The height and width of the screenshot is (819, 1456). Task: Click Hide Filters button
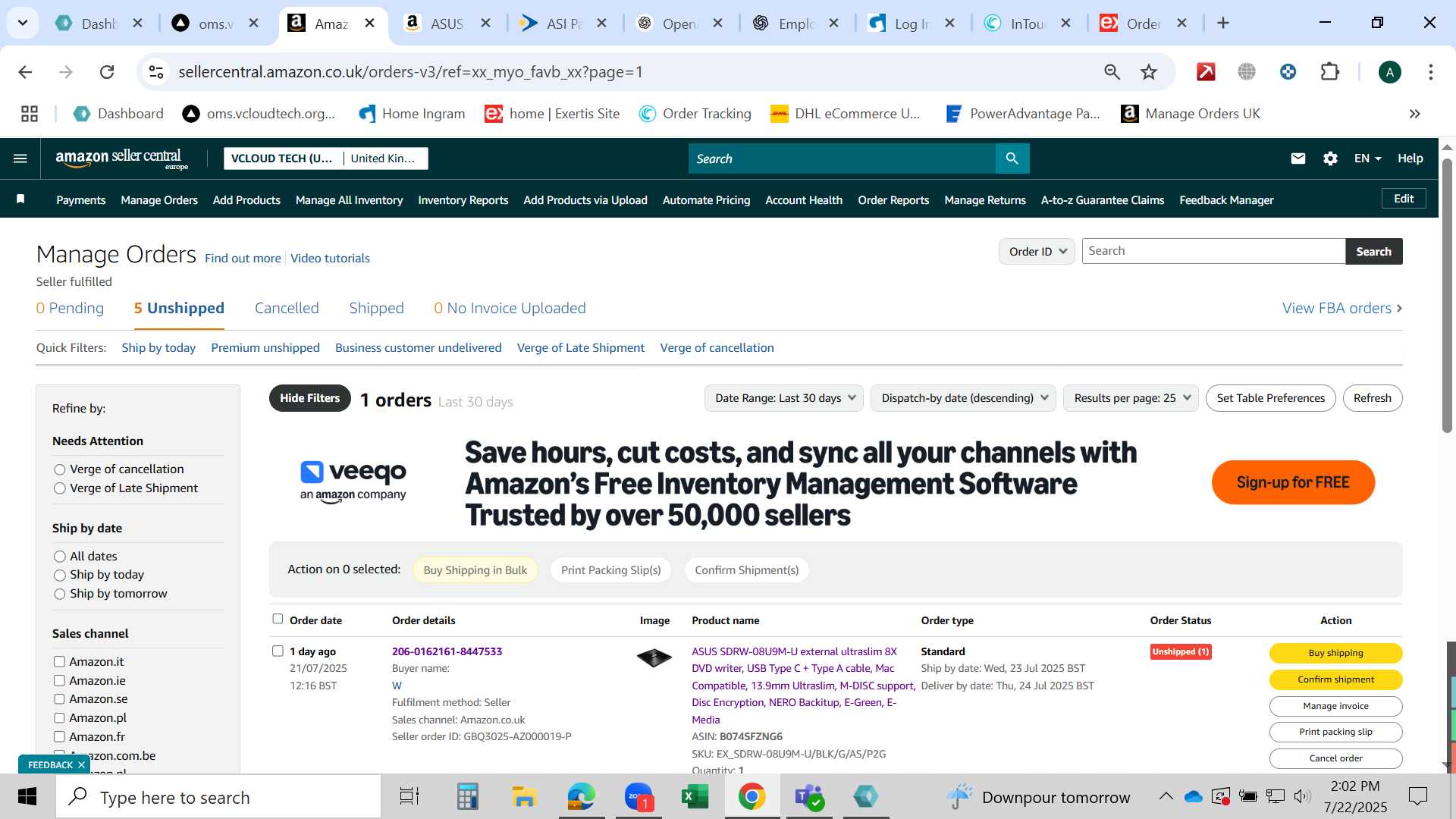(309, 398)
